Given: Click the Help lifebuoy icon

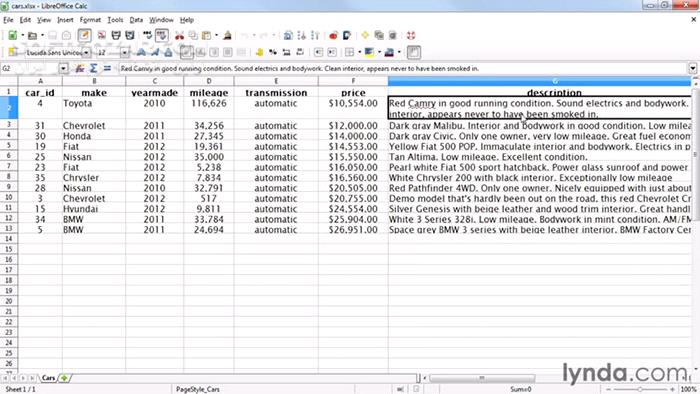Looking at the screenshot, I should click(411, 35).
